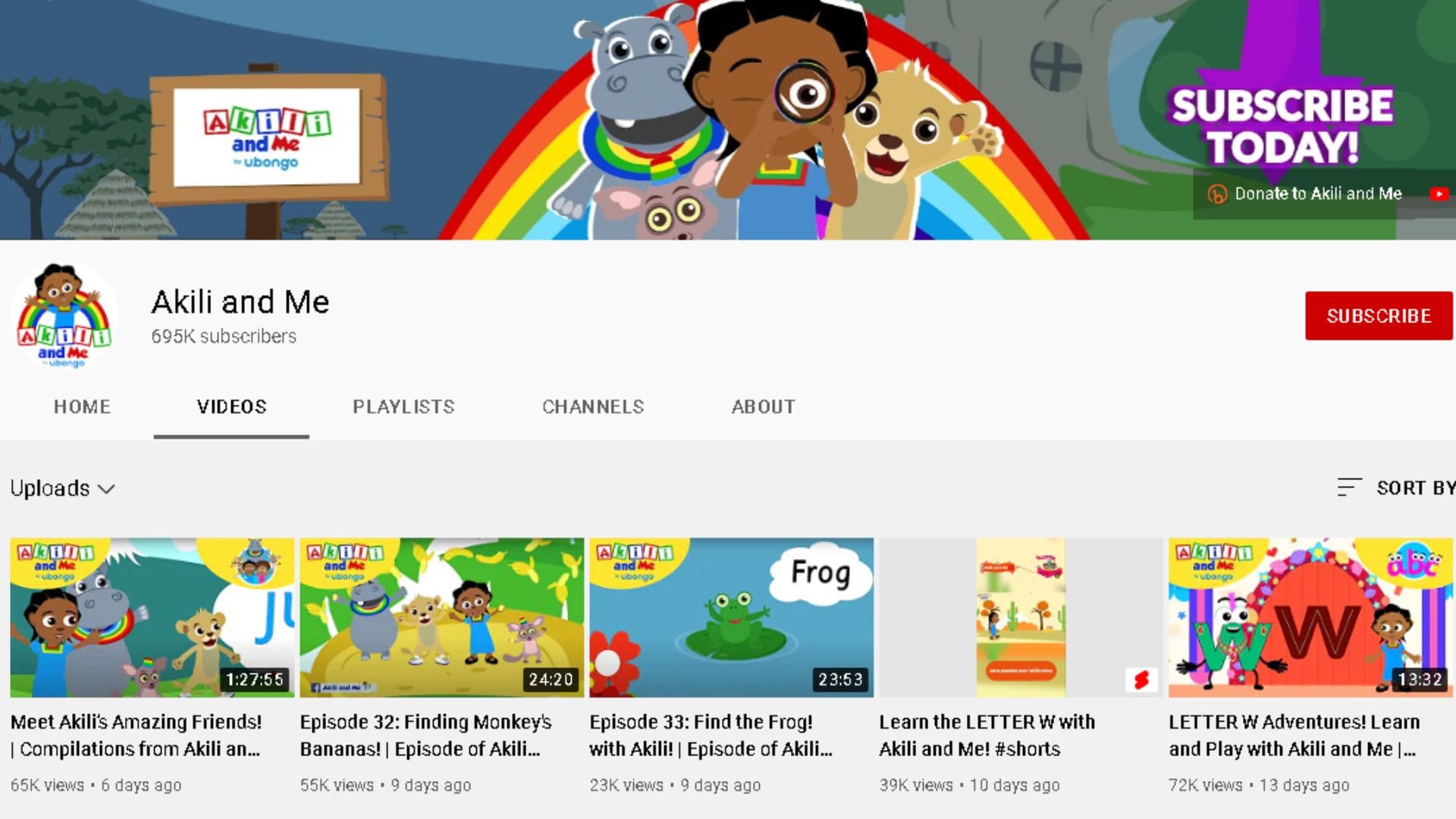Image resolution: width=1456 pixels, height=819 pixels.
Task: Click the 1:27:55 duration badge
Action: tap(254, 679)
